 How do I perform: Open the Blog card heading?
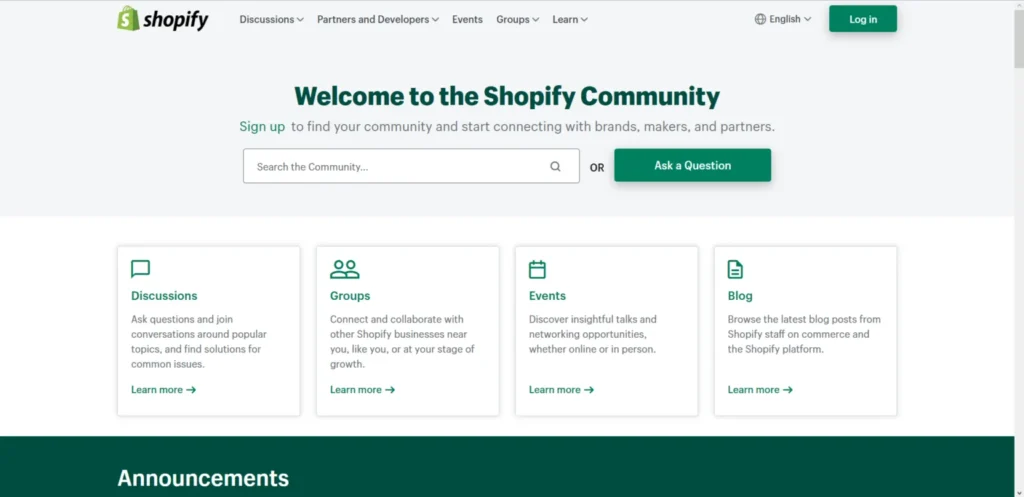click(x=740, y=296)
